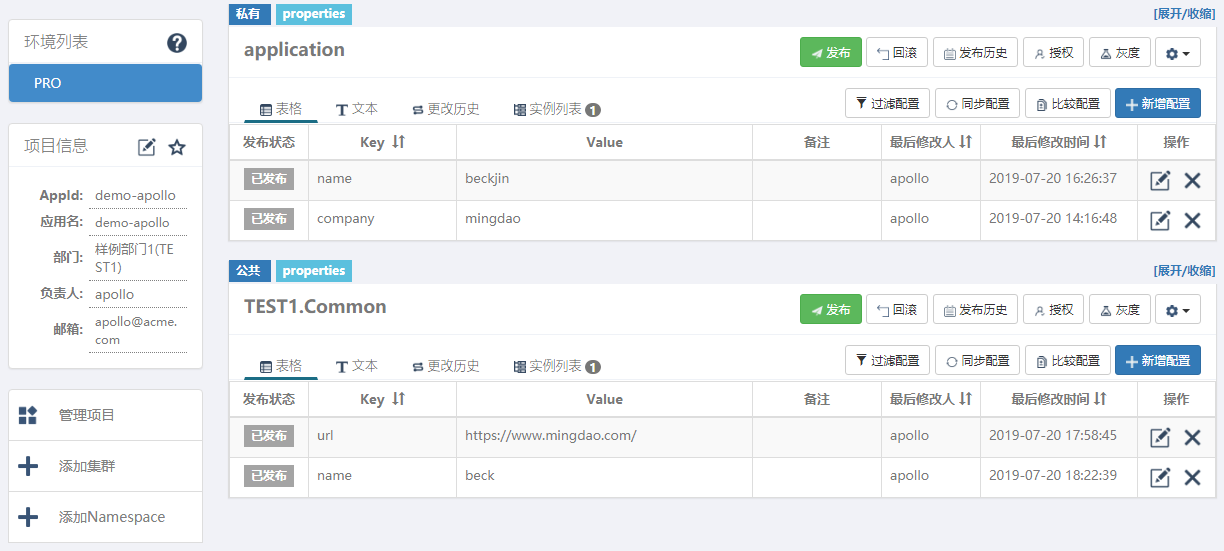Open change history tab in TEST1.Common
This screenshot has height=551, width=1224.
click(446, 366)
